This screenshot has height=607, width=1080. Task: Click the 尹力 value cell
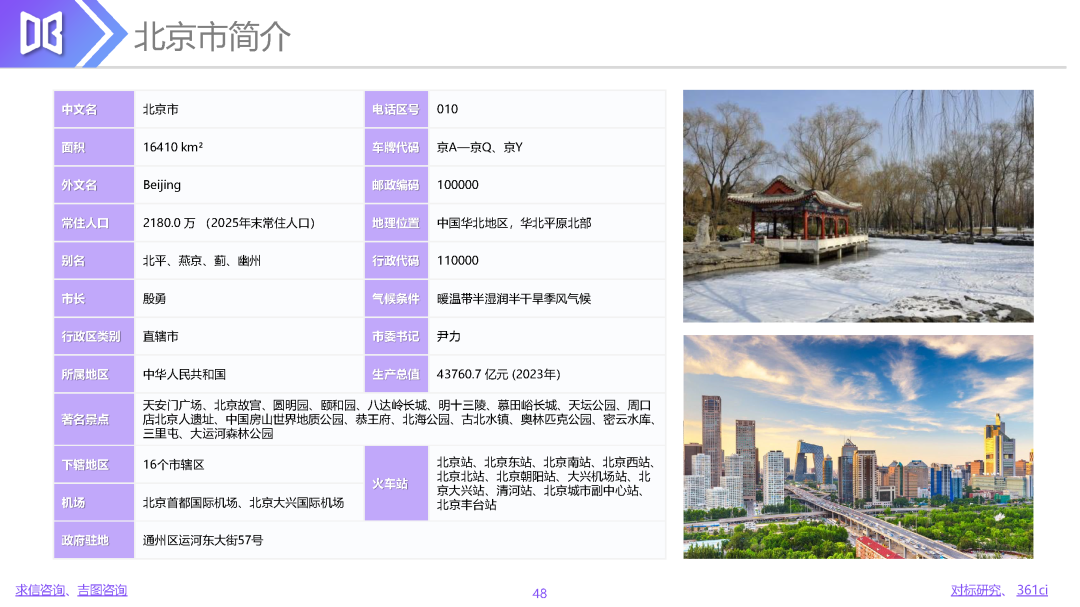point(547,336)
